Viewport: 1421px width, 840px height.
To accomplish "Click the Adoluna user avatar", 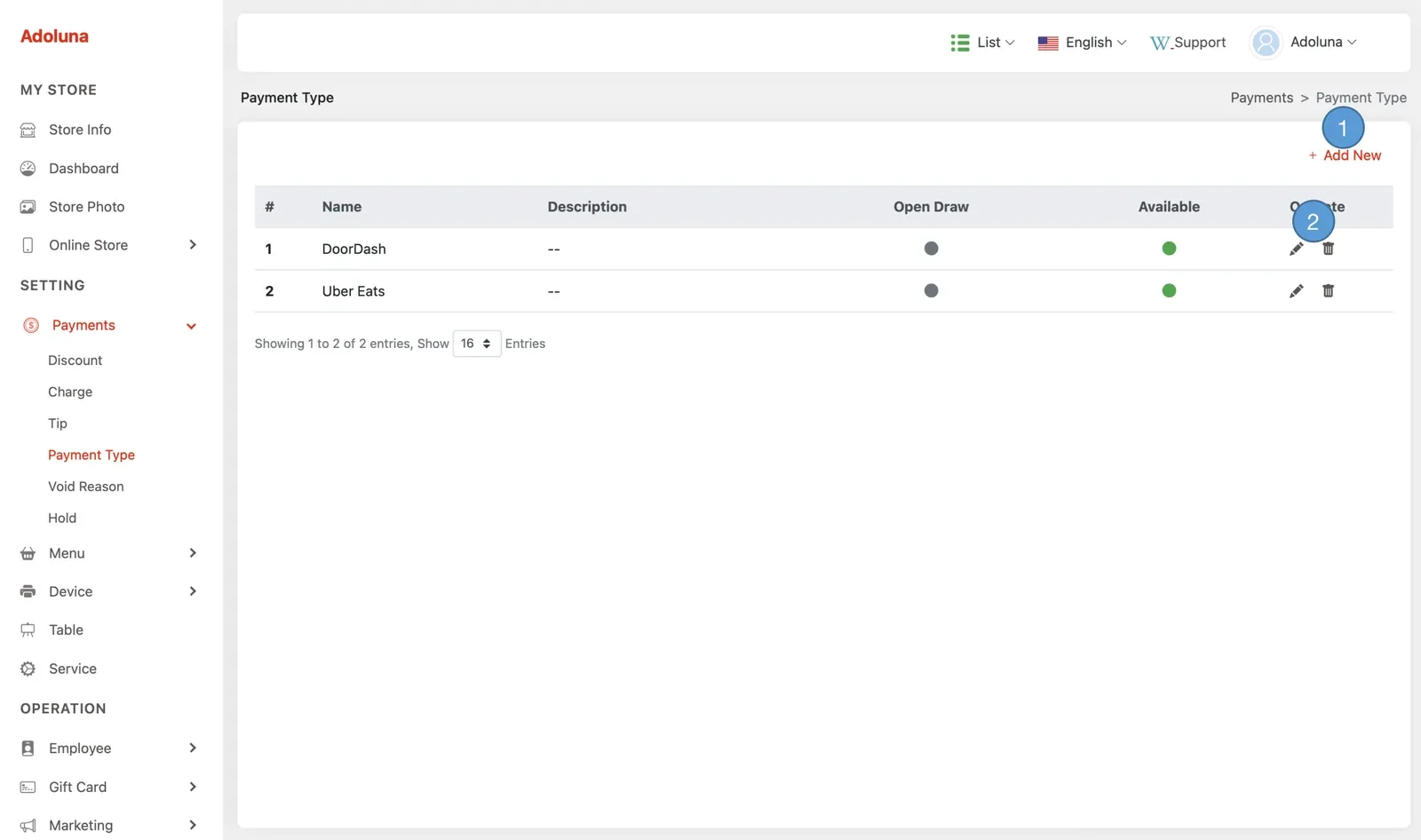I will pos(1266,43).
